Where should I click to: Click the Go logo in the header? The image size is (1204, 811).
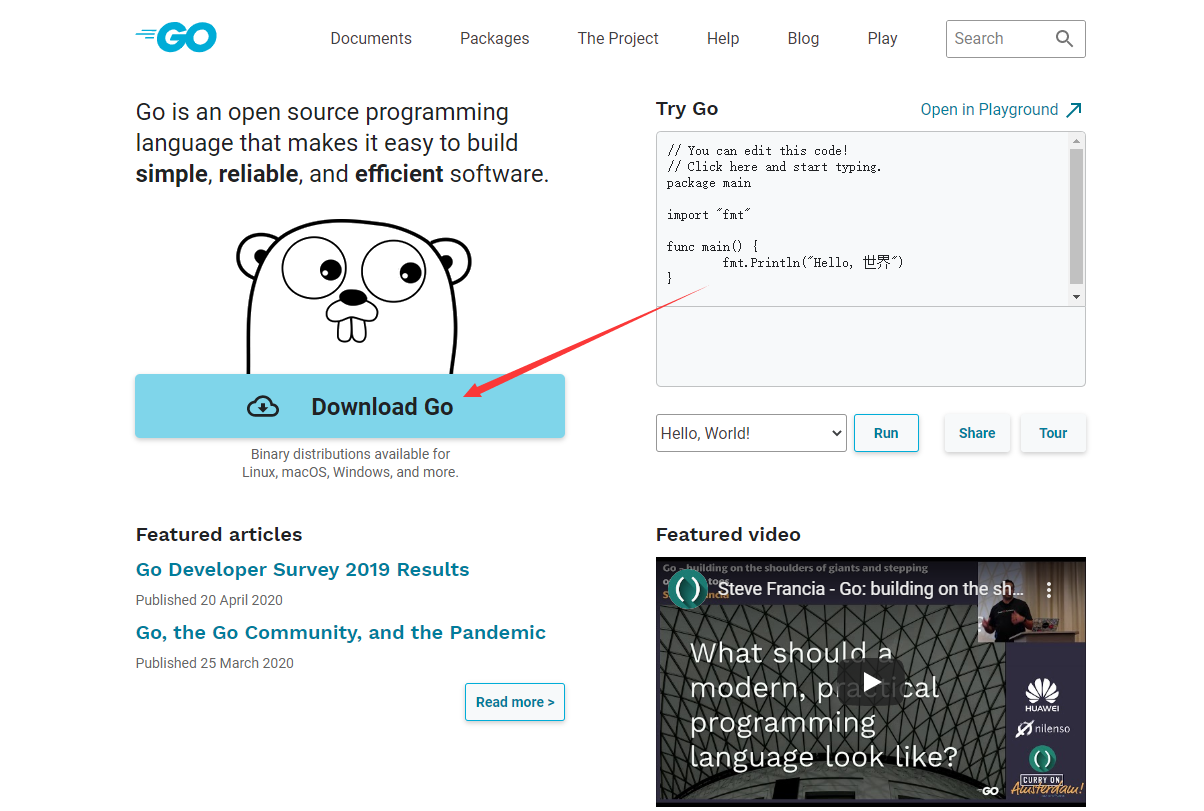pyautogui.click(x=176, y=38)
